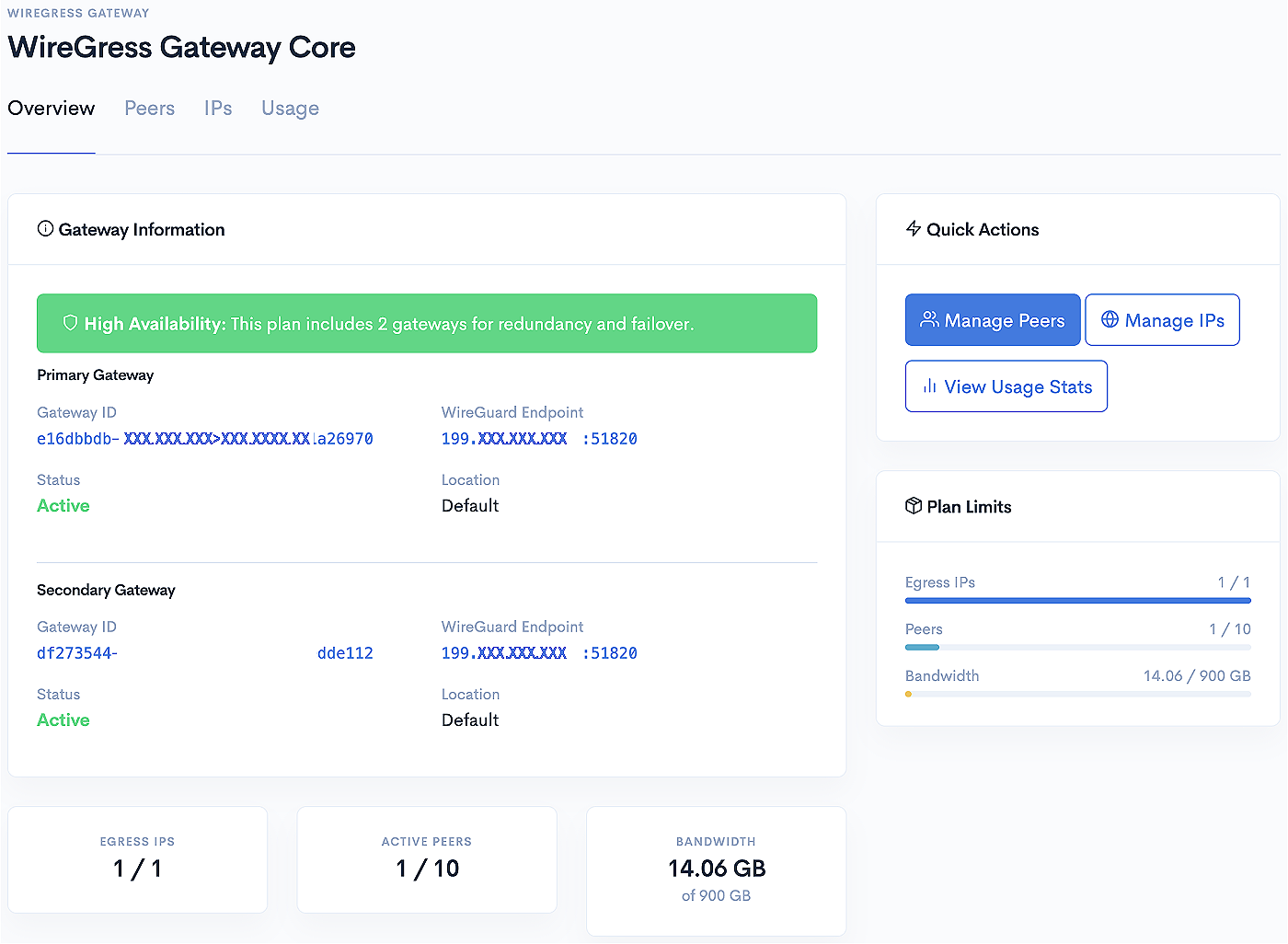Select the IPs tab

[218, 108]
